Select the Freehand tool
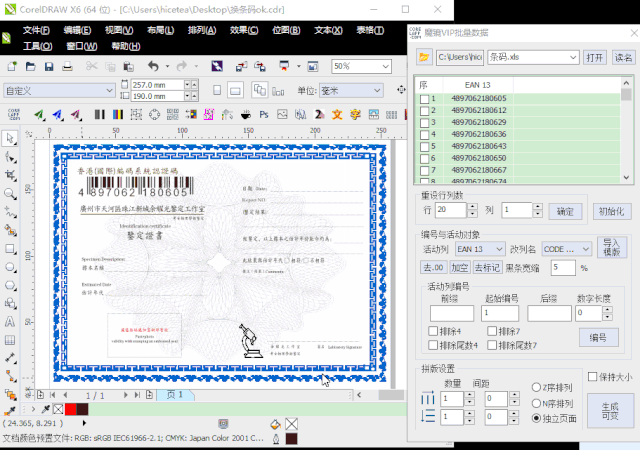The height and width of the screenshot is (450, 640). [x=10, y=212]
